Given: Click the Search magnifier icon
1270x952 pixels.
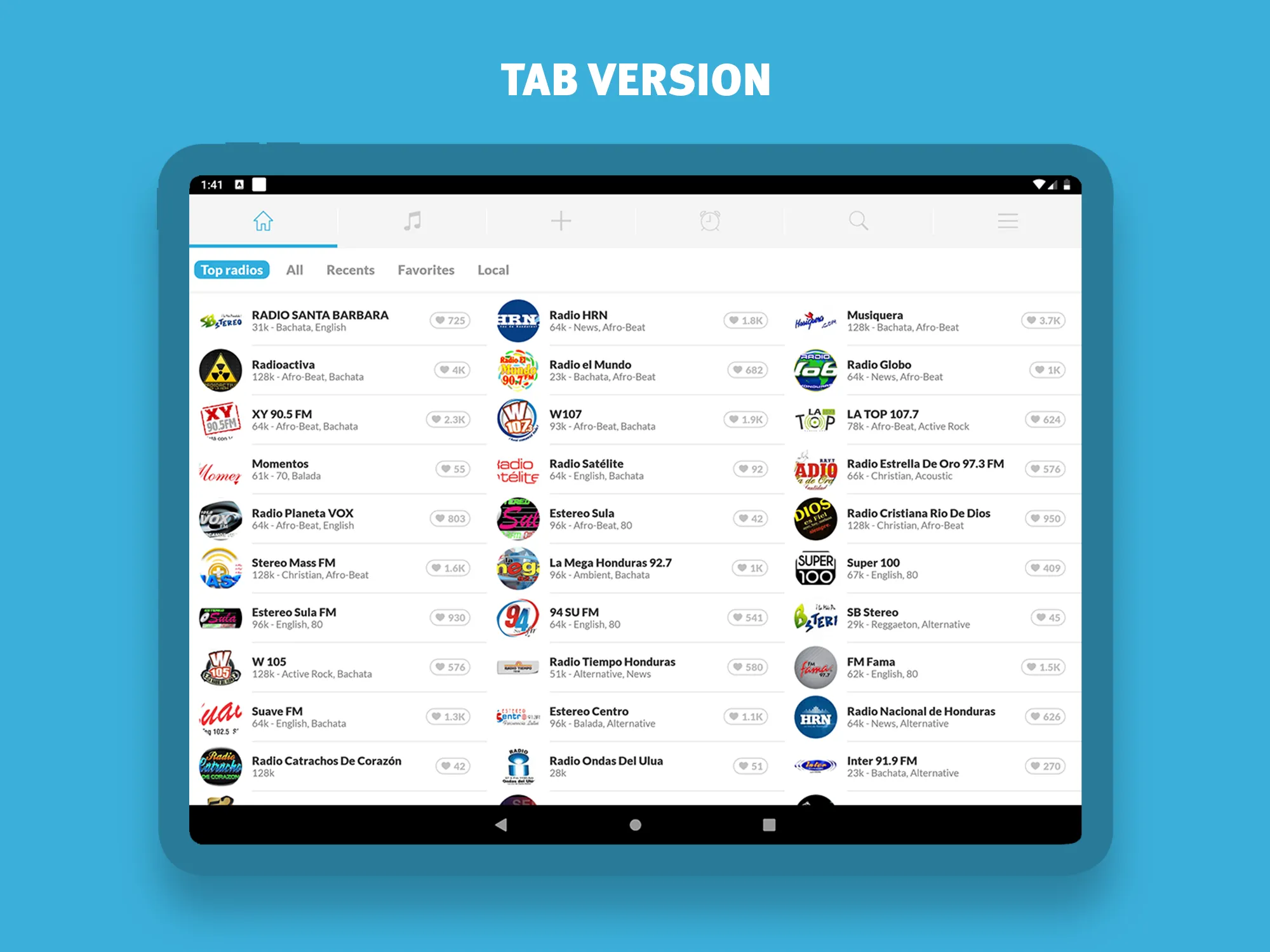Looking at the screenshot, I should pos(858,221).
